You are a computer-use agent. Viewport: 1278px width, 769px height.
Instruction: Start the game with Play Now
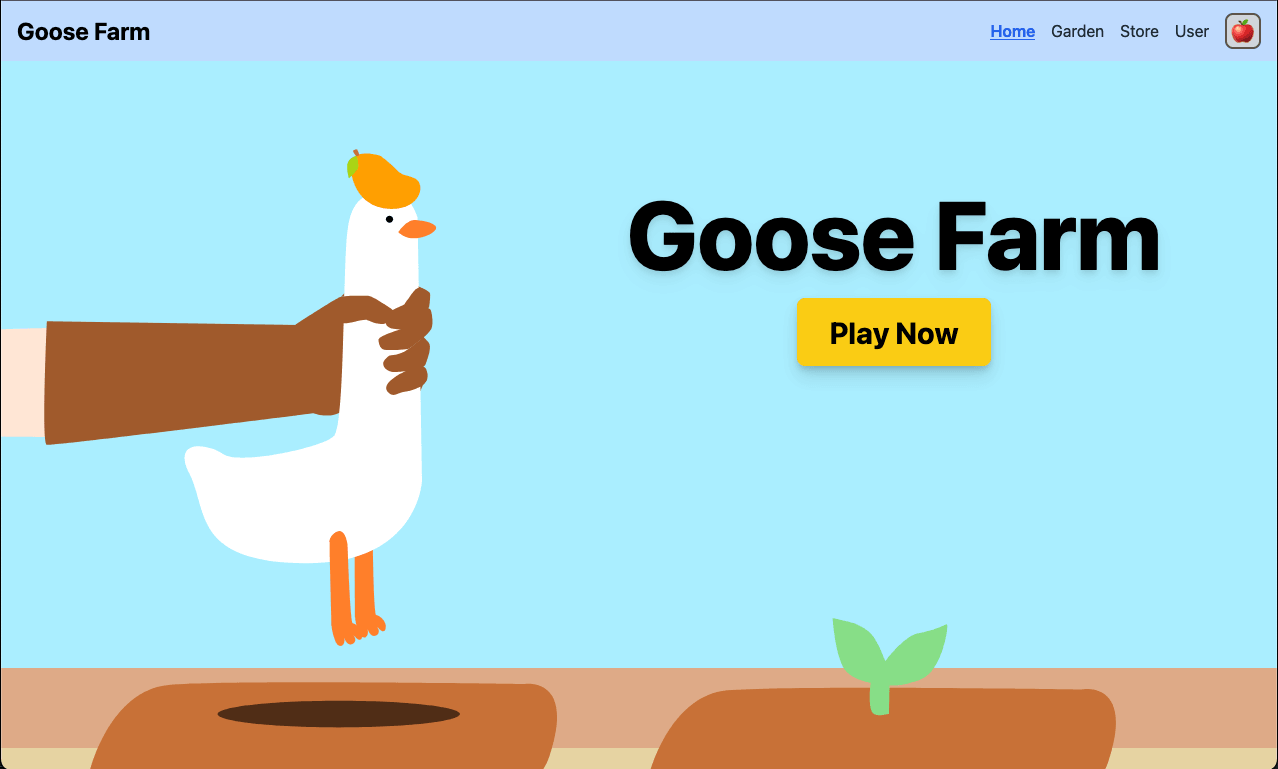pos(894,332)
